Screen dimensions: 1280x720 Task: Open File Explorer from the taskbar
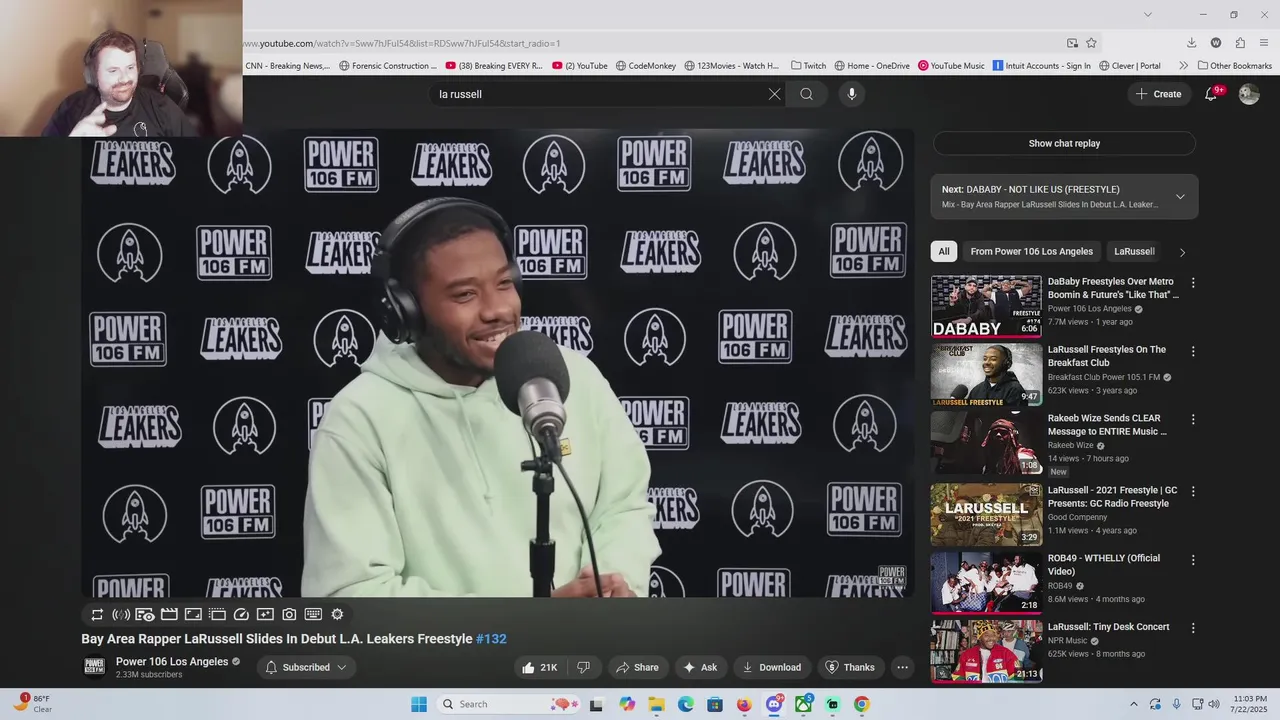coord(656,704)
